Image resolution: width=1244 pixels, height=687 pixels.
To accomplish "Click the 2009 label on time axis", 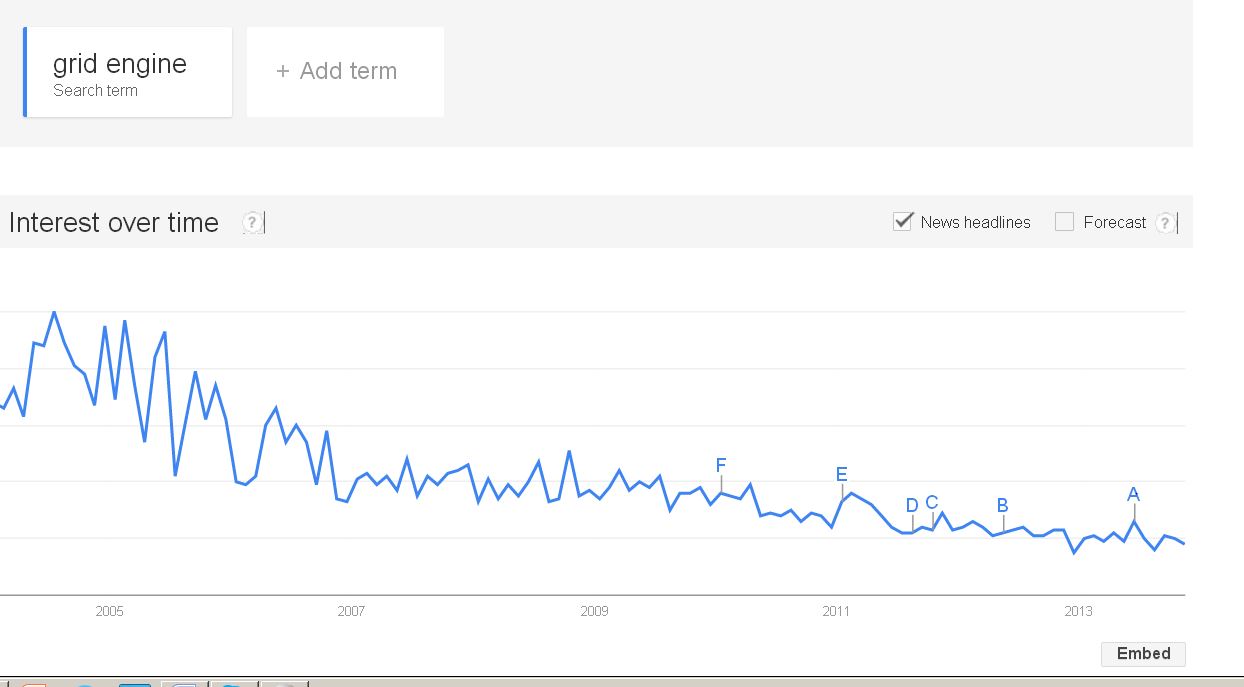I will point(594,611).
